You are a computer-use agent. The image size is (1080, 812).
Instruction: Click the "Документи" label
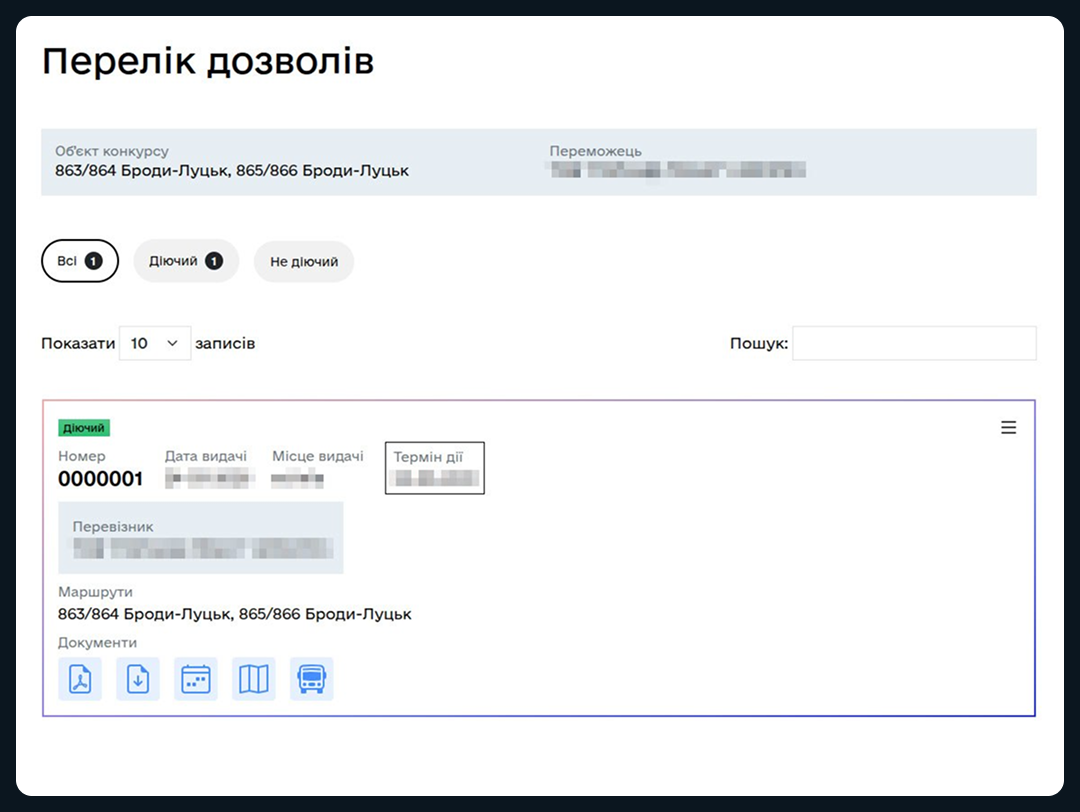point(97,643)
